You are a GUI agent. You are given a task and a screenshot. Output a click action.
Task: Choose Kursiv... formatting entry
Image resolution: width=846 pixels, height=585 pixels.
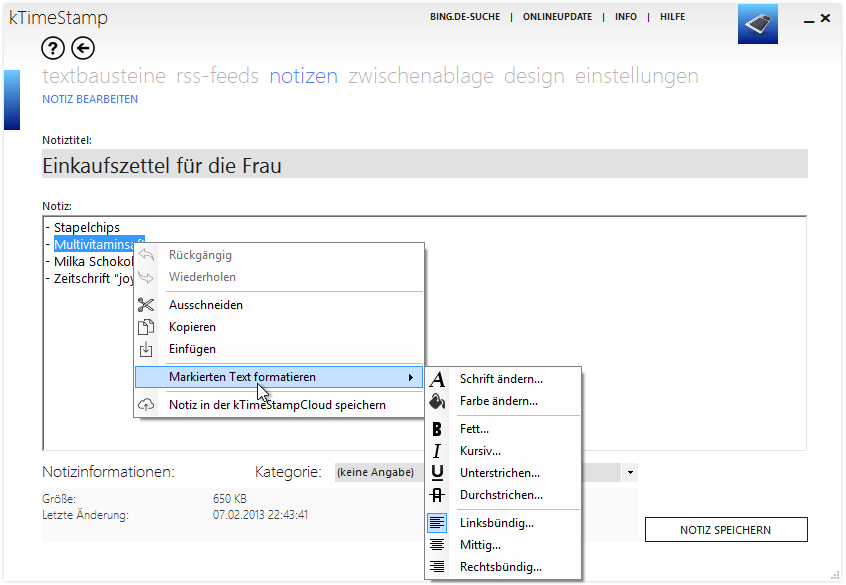coord(503,451)
